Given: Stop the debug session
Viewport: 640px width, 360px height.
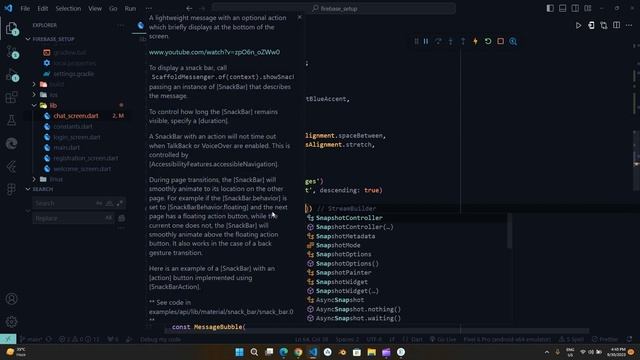Looking at the screenshot, I should pyautogui.click(x=500, y=41).
